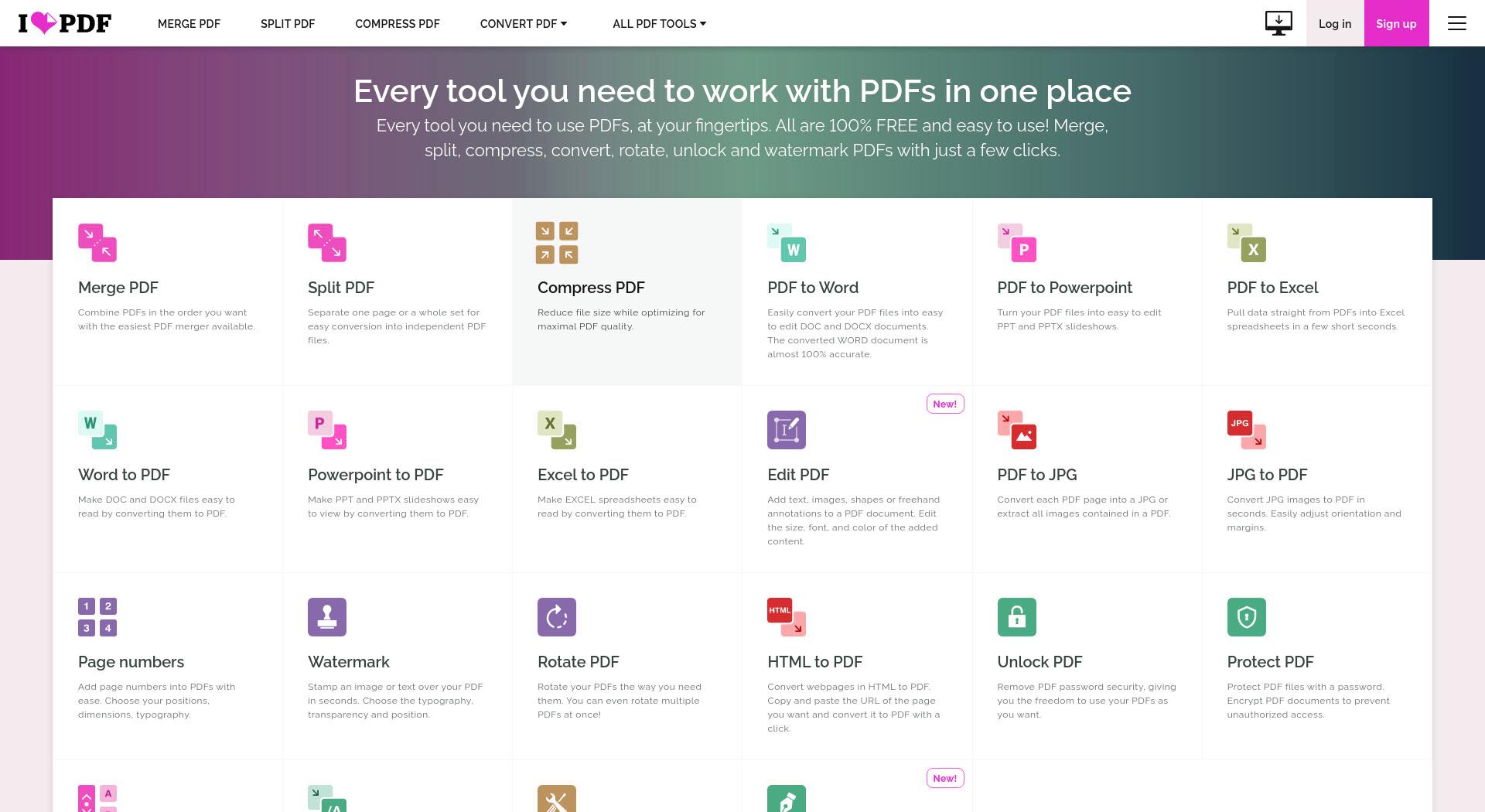Open the PDF to JPG title link
Screen dimensions: 1485x812
point(1037,475)
